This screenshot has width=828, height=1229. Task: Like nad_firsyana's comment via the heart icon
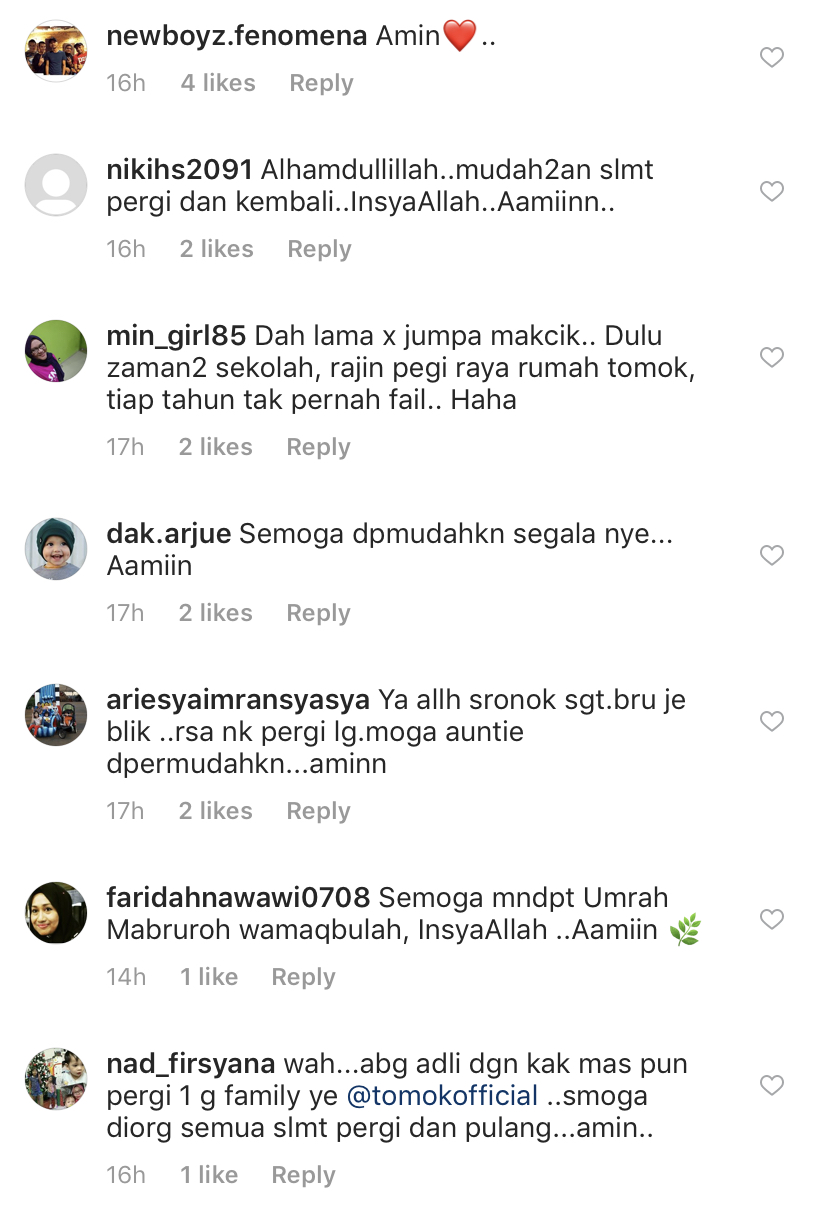point(771,1085)
